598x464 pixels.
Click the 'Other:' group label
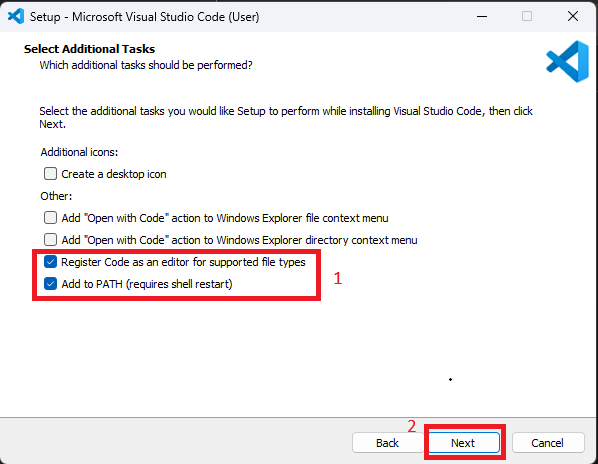(56, 196)
